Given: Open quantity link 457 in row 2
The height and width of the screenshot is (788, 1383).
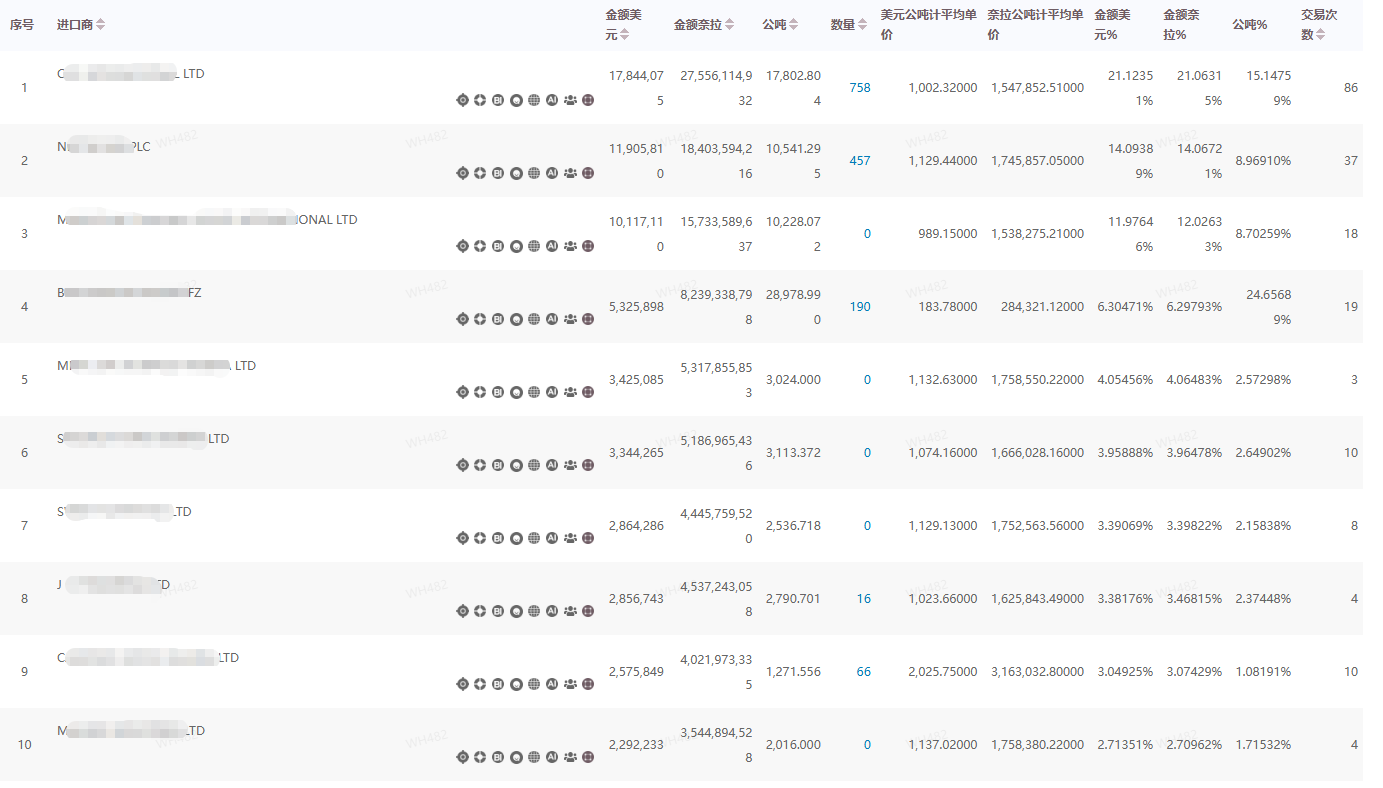Looking at the screenshot, I should (859, 161).
